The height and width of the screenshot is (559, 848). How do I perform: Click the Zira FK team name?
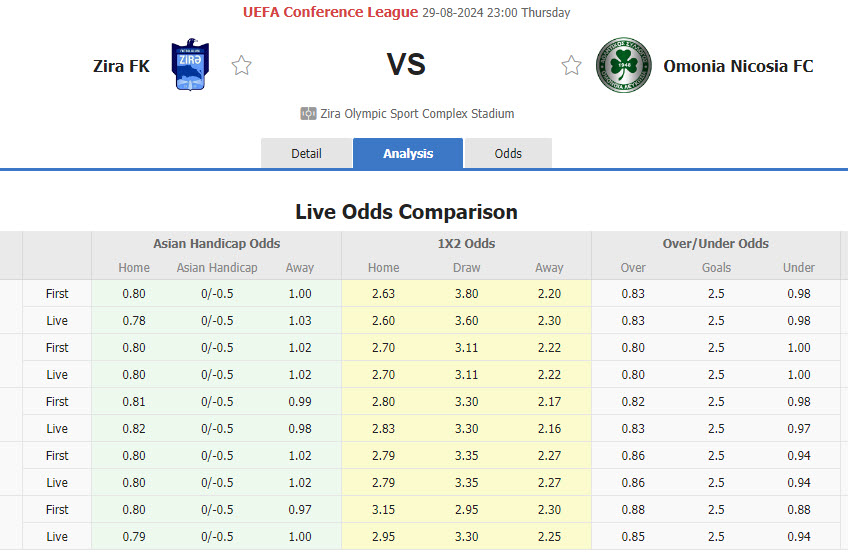coord(121,66)
